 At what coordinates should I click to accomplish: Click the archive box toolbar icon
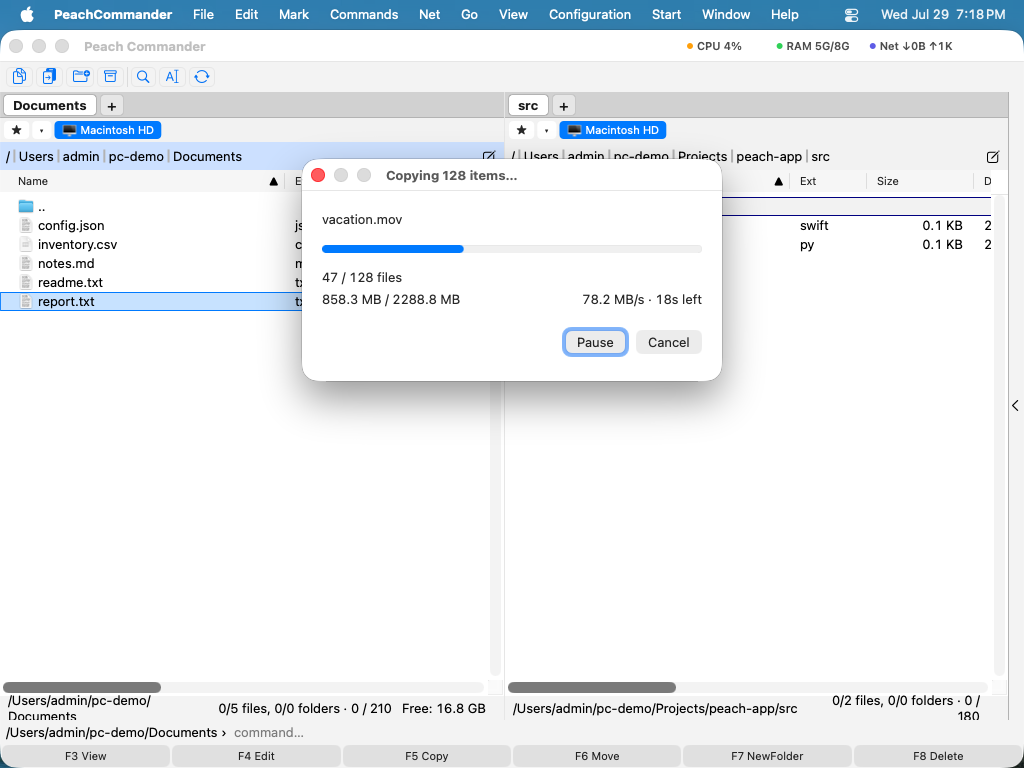coord(110,76)
